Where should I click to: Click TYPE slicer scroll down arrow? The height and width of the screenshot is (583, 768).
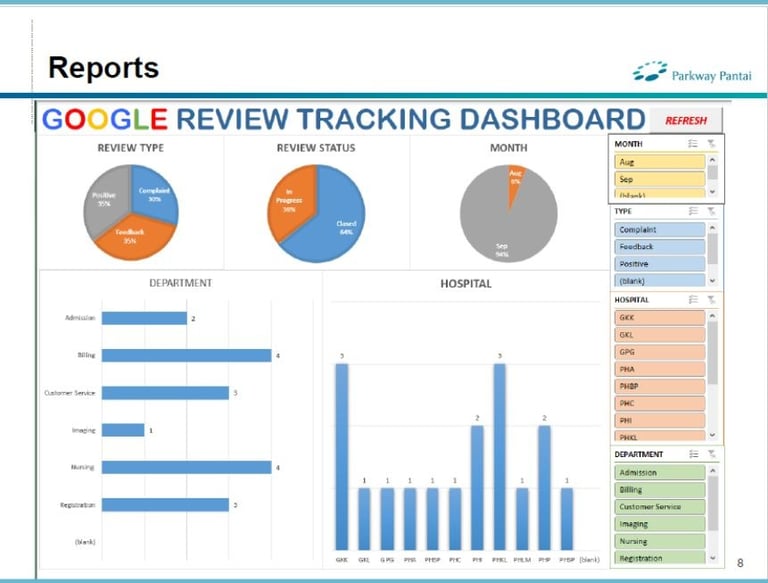pyautogui.click(x=713, y=281)
